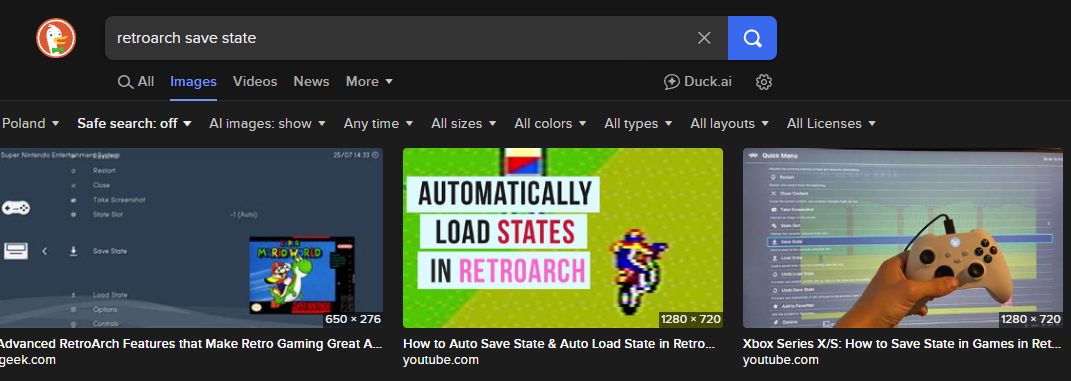Viewport: 1071px width, 381px height.
Task: Expand the AI images: show filter
Action: [267, 124]
